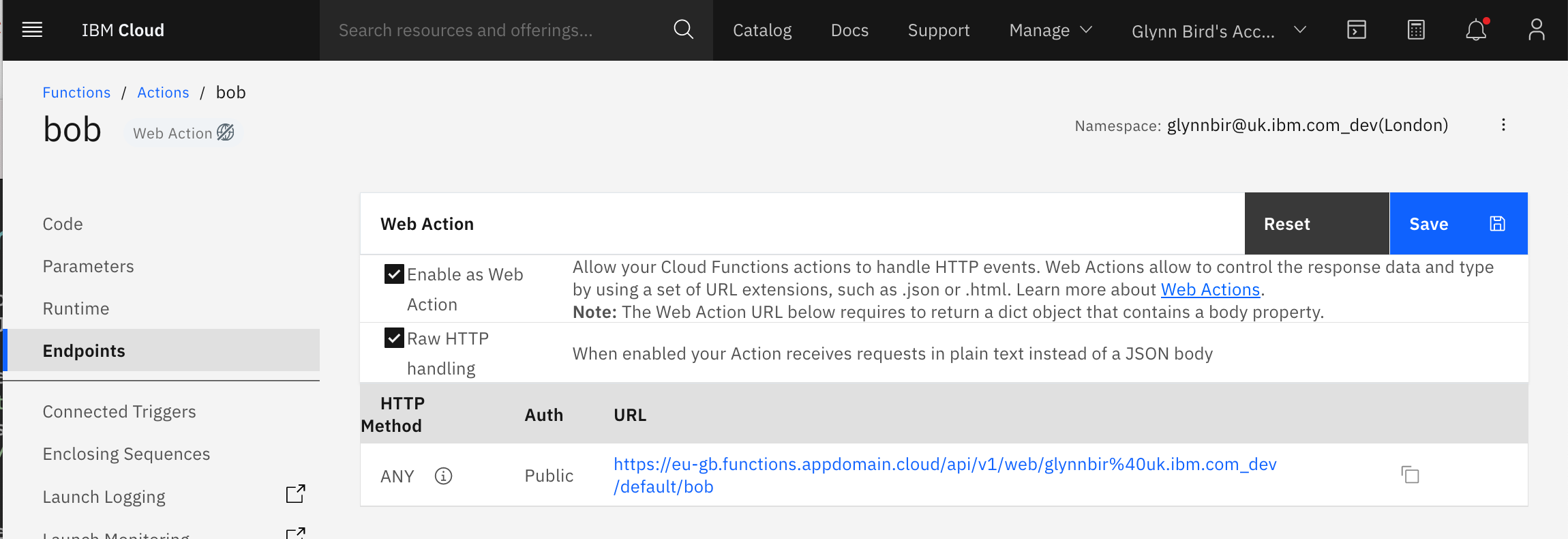Open the user profile avatar icon
This screenshot has width=1568, height=539.
[x=1536, y=29]
